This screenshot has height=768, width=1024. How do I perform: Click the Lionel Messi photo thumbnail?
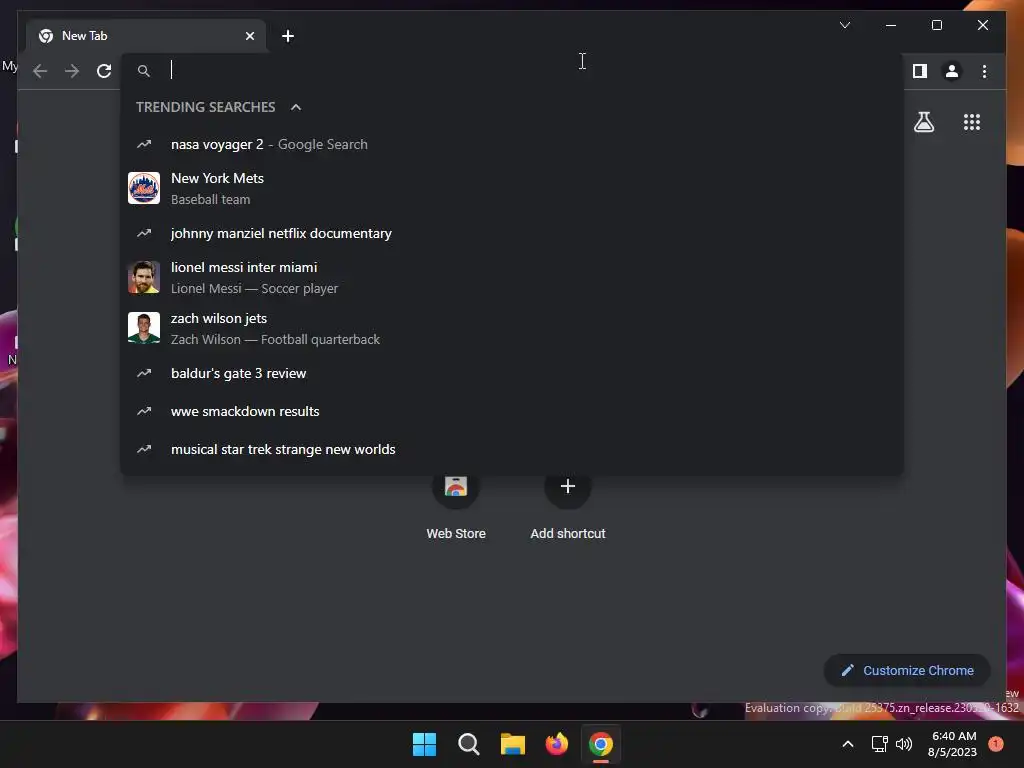[144, 277]
